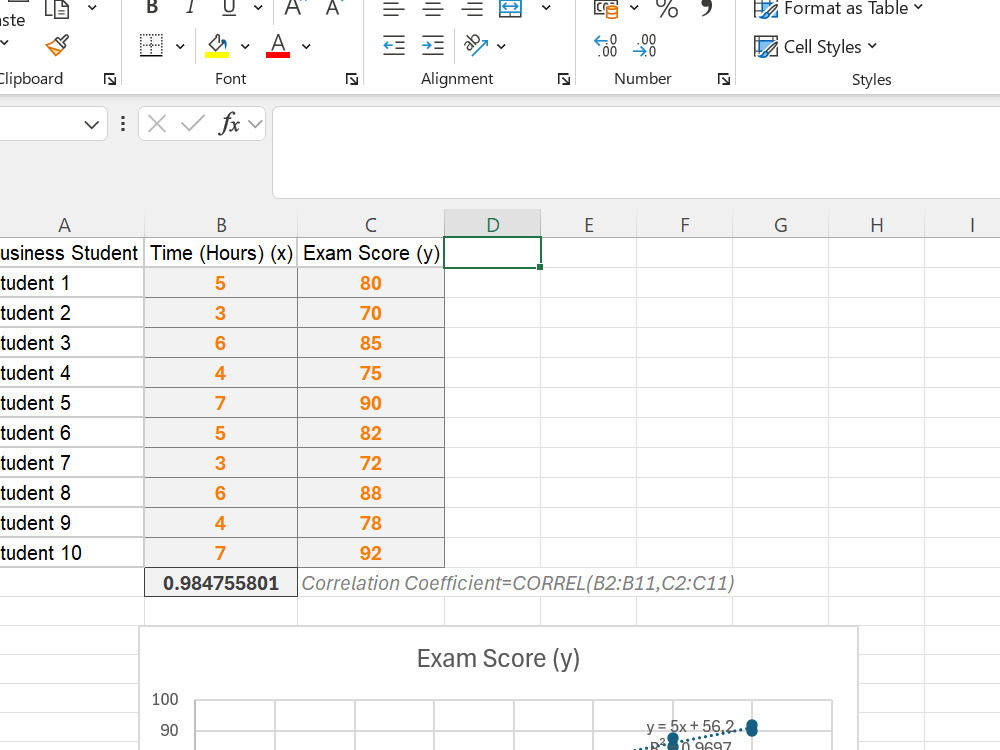Select exam score cell 80
This screenshot has height=750, width=1000.
(x=371, y=283)
